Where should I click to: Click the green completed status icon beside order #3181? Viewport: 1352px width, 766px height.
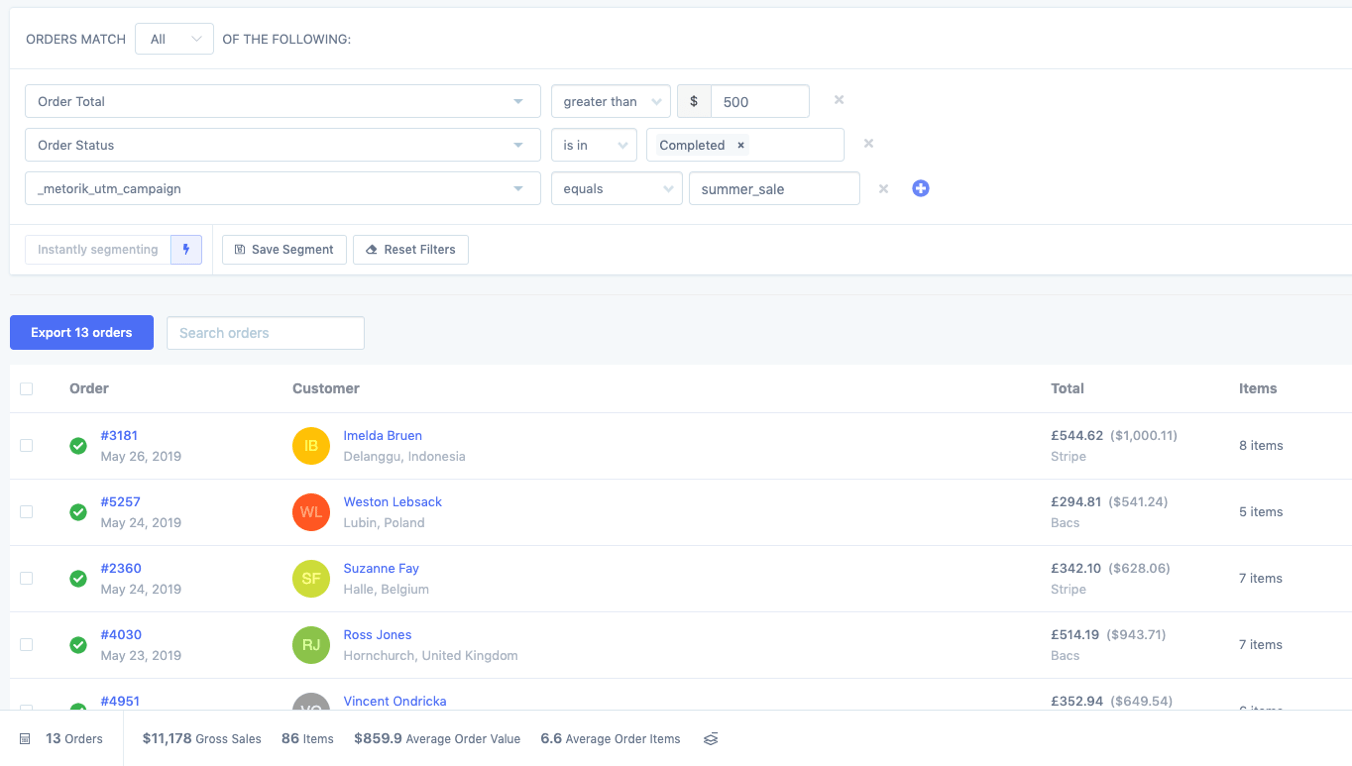click(x=78, y=446)
